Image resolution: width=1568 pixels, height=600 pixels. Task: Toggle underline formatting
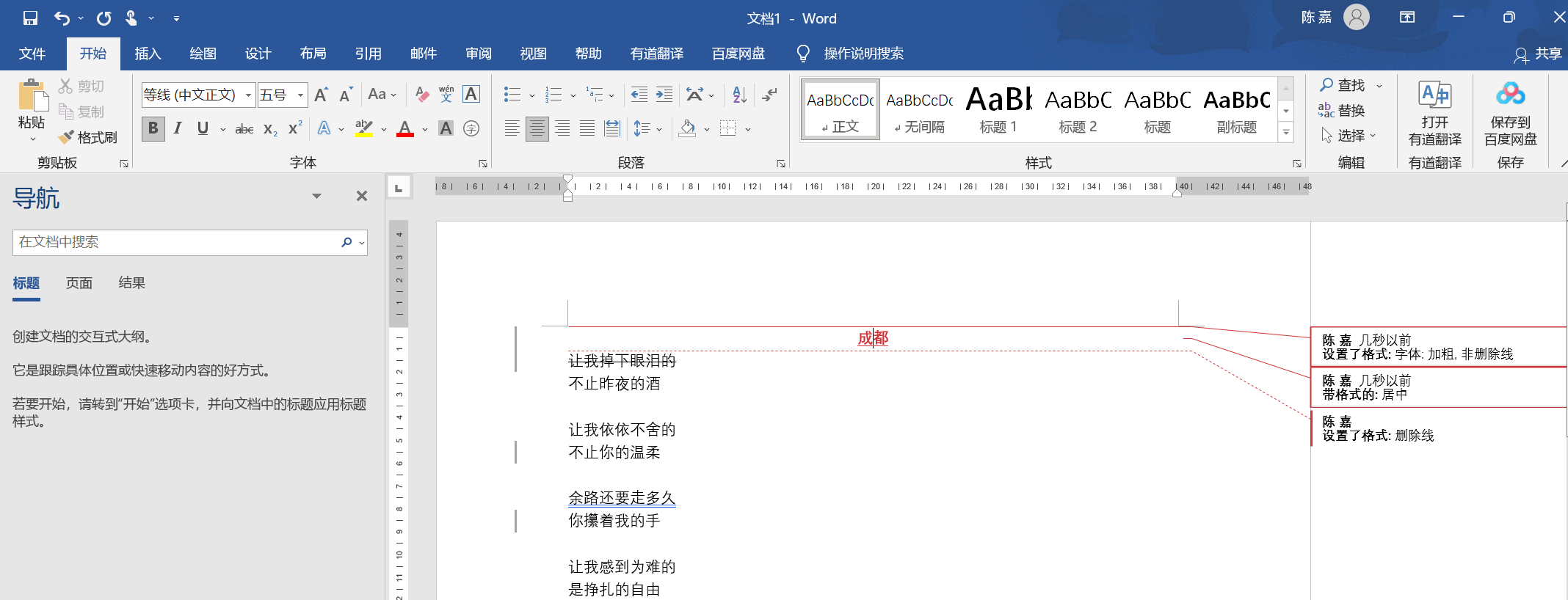pos(203,128)
